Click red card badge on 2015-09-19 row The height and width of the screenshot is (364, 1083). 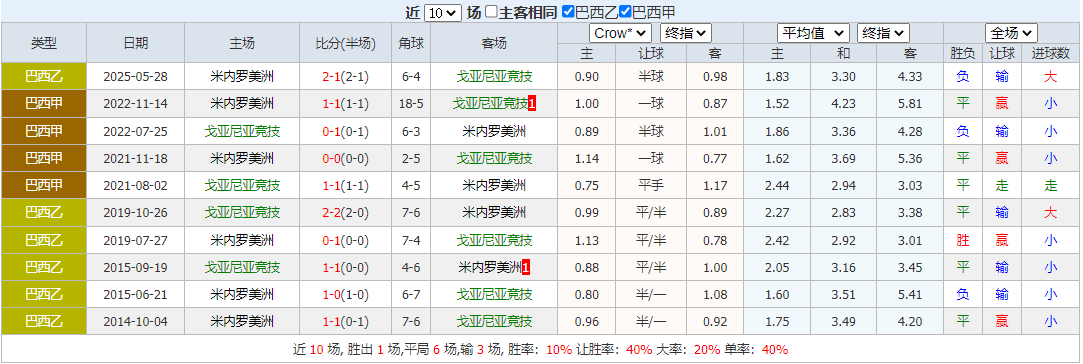click(526, 267)
